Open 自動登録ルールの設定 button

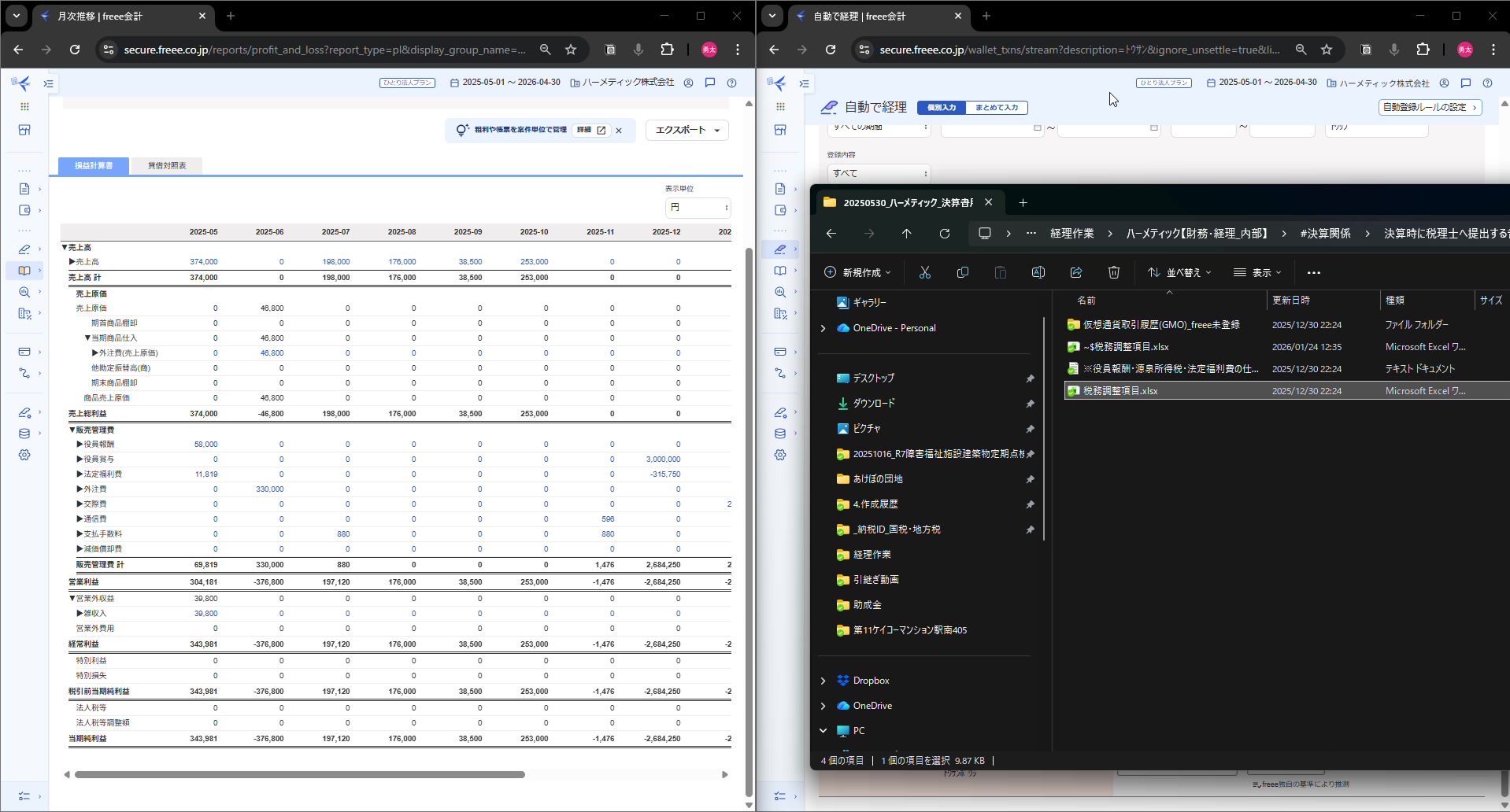pyautogui.click(x=1430, y=107)
